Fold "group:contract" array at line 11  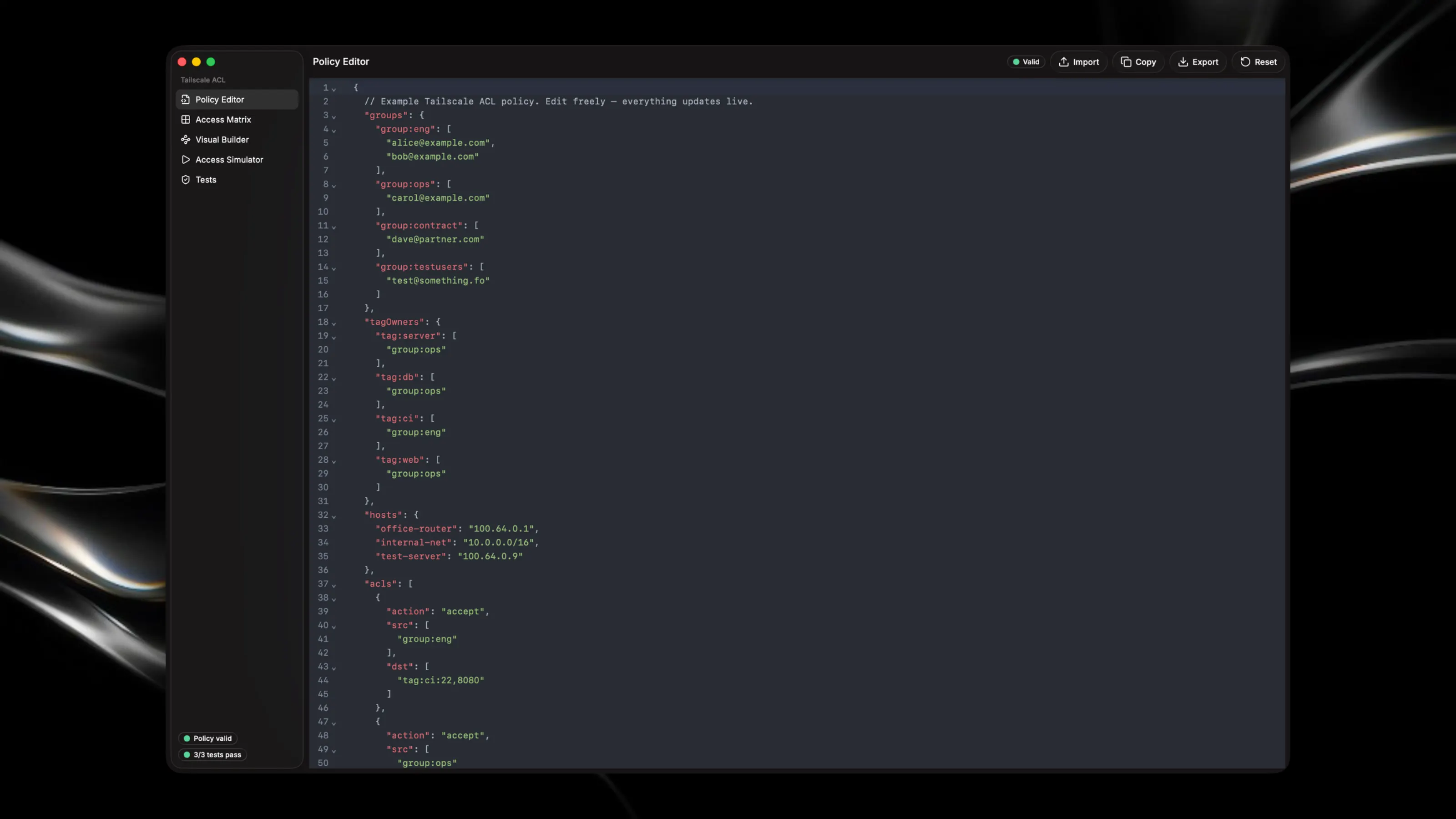coord(334,227)
